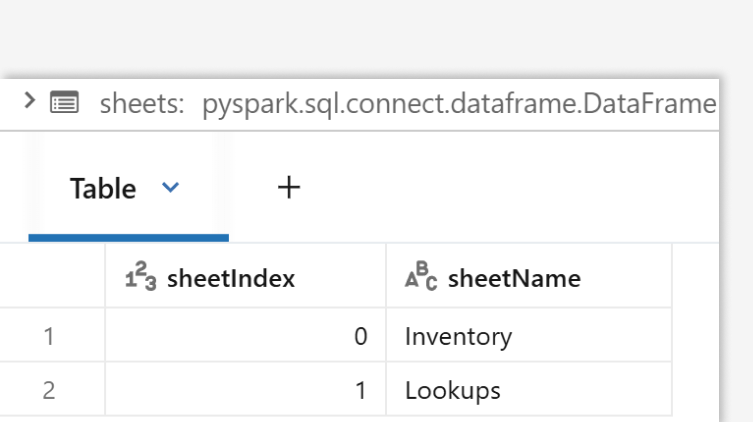Click the integer type icon on sheetIndex

coord(139,279)
